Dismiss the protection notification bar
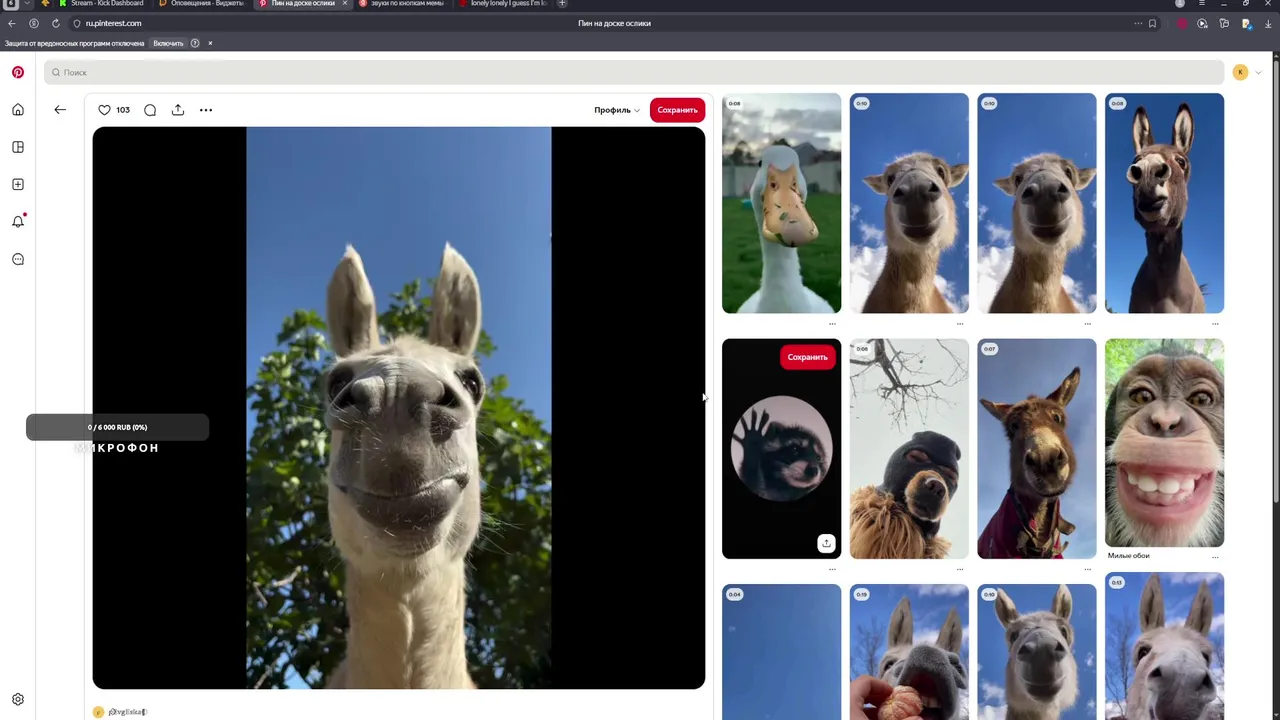The width and height of the screenshot is (1280, 720). [210, 43]
